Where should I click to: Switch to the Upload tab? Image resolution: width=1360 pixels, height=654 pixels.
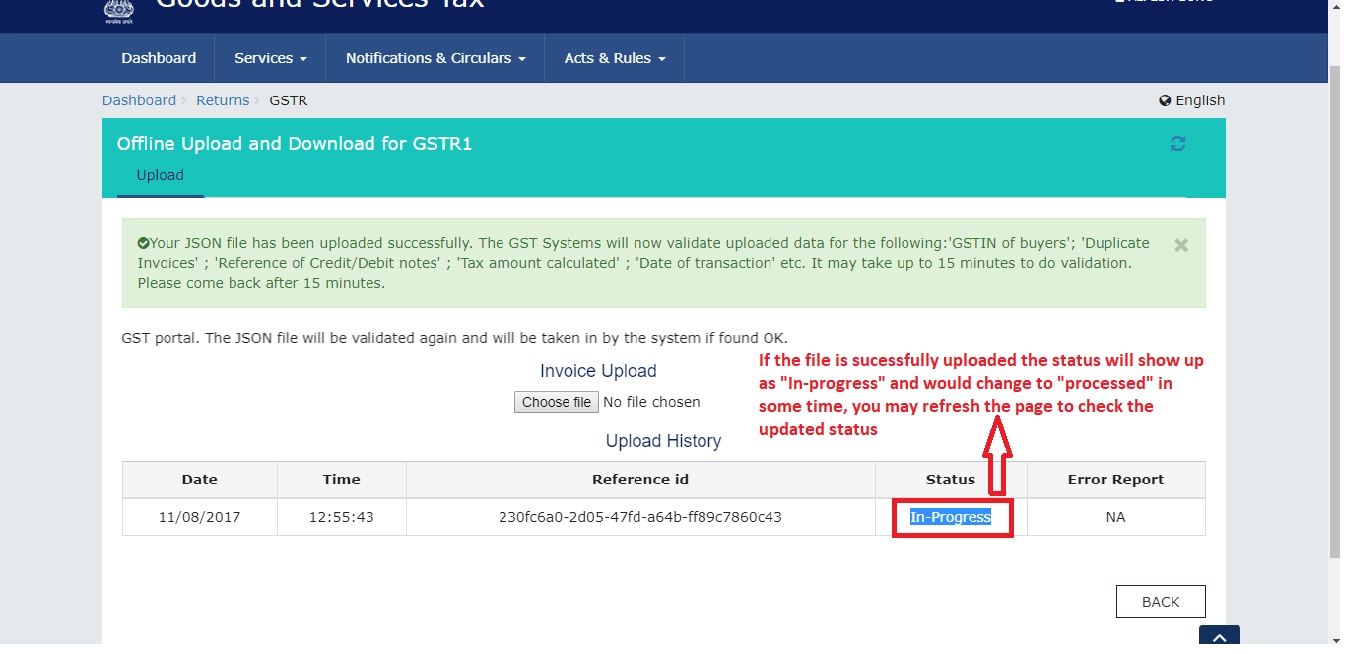[159, 175]
